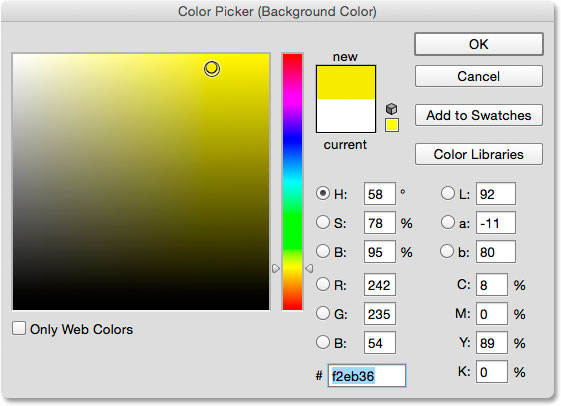
Task: Click OK to confirm the color
Action: click(x=479, y=44)
